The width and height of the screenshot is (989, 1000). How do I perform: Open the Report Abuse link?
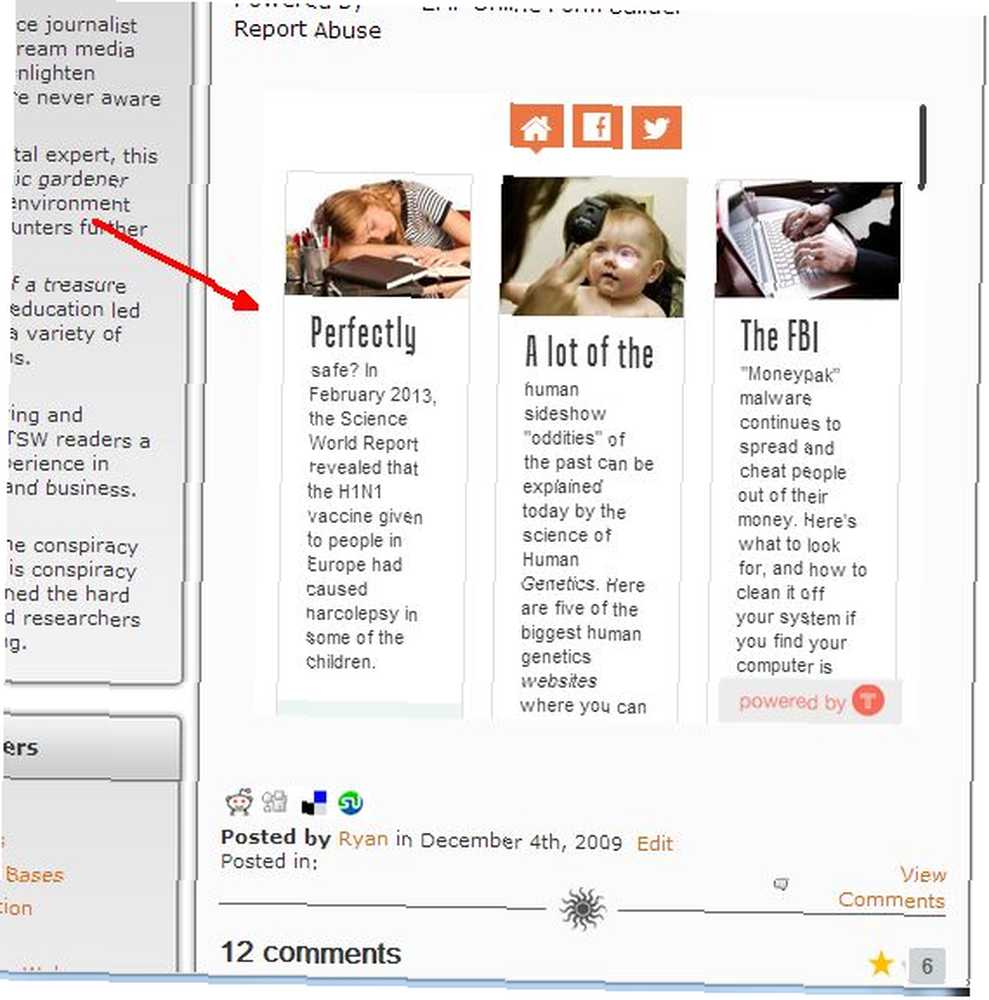[307, 30]
